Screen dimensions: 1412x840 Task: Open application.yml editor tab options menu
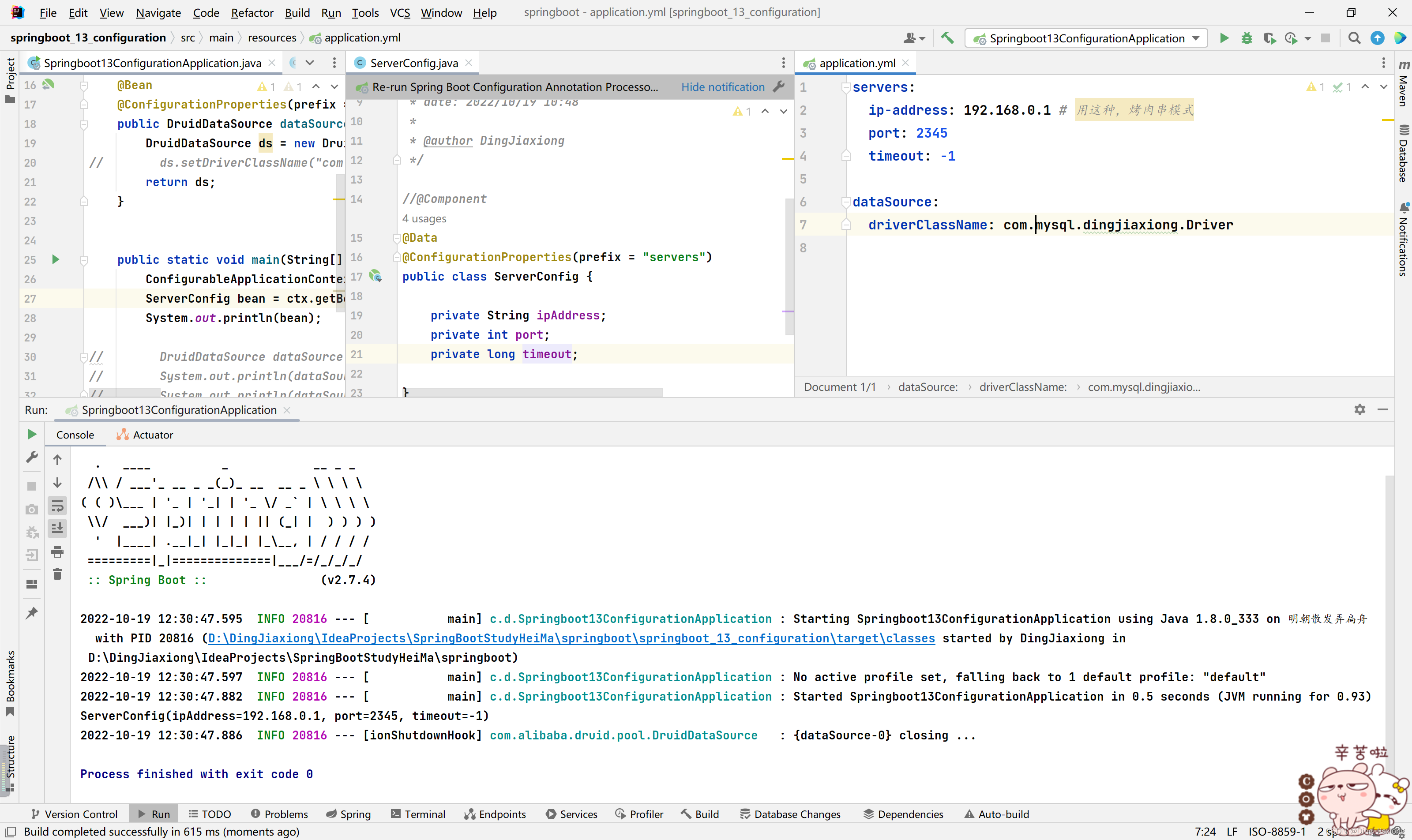point(1383,62)
